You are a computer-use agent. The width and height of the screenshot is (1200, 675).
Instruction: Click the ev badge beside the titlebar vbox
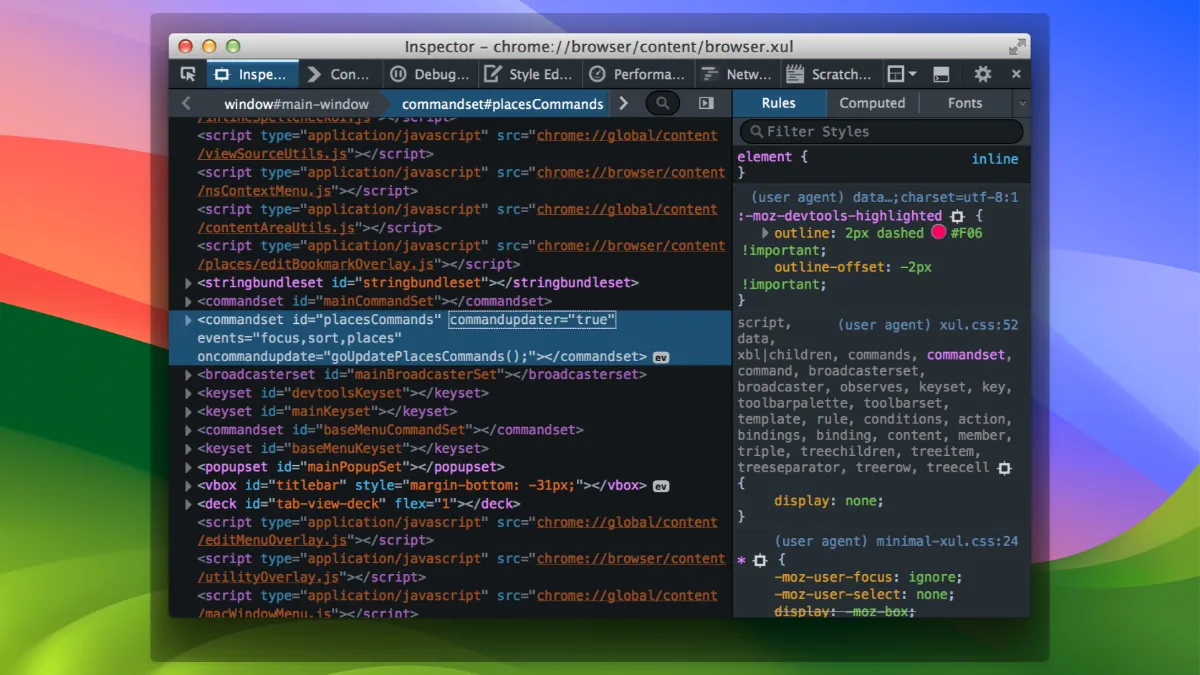661,486
